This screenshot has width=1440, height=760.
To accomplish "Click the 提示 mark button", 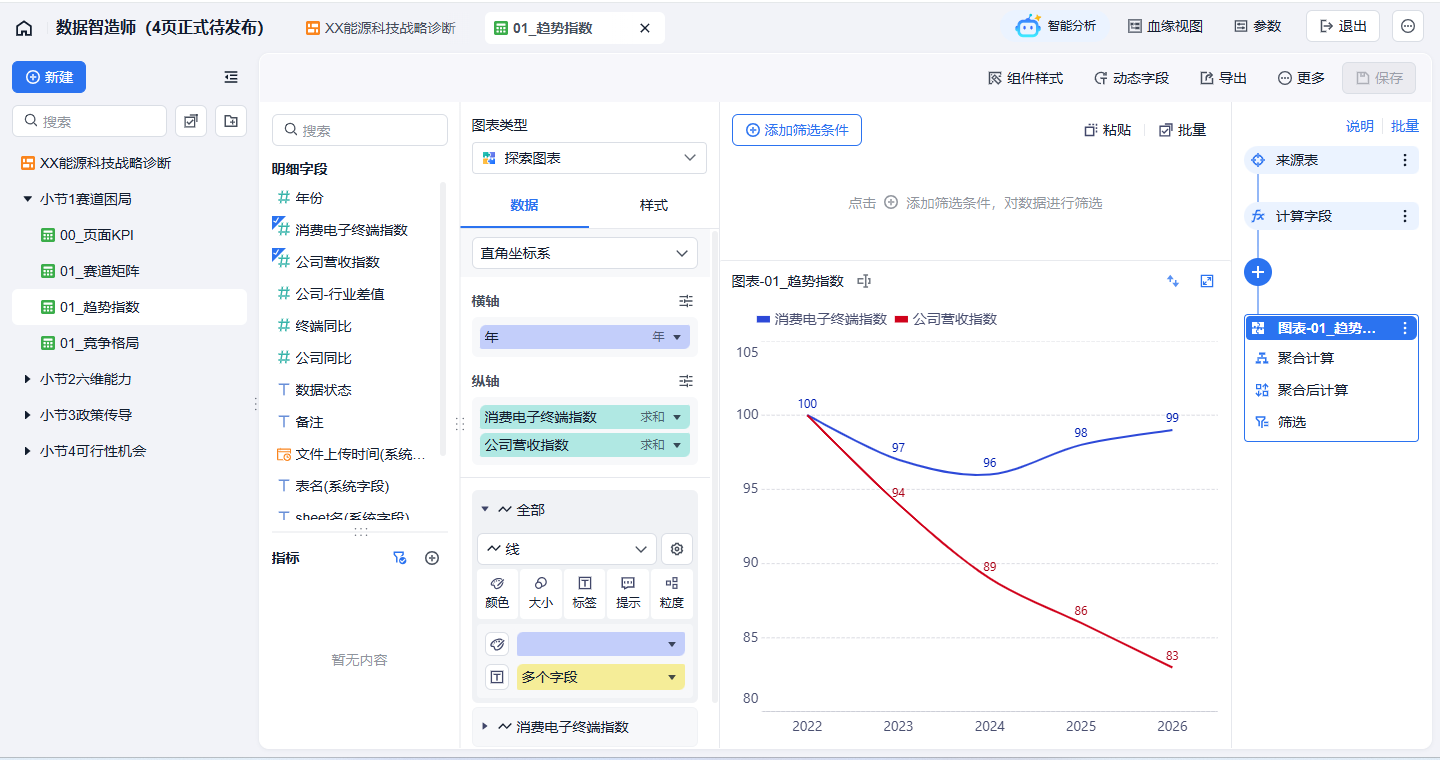I will (628, 594).
